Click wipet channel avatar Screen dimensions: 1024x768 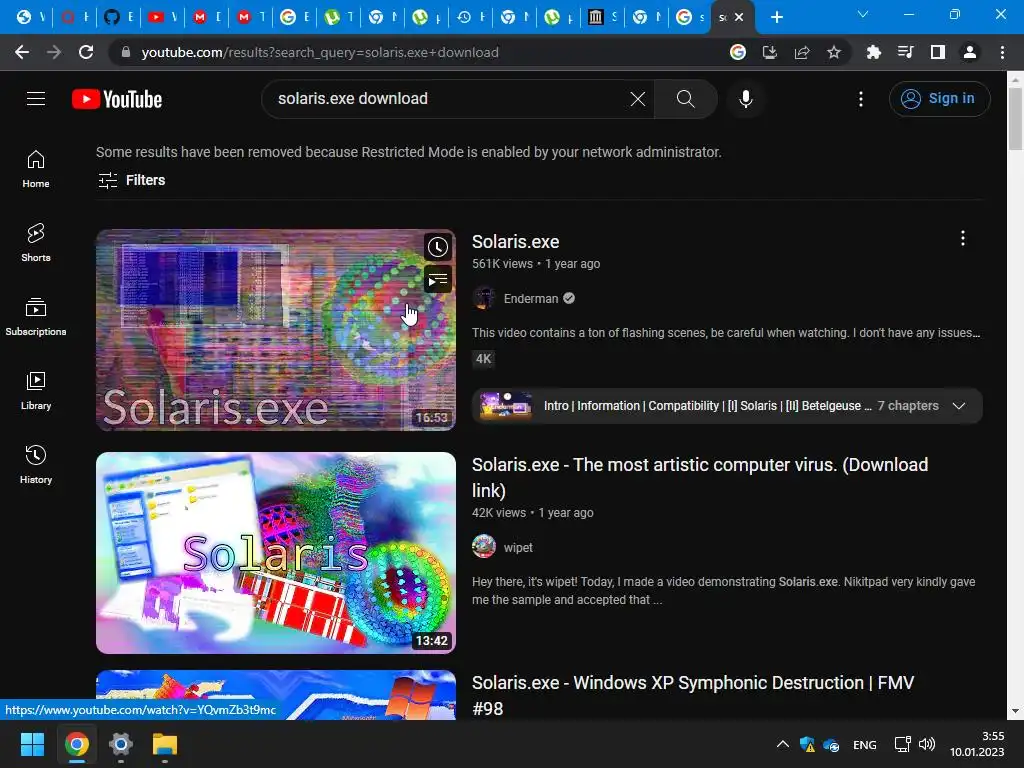tap(484, 546)
